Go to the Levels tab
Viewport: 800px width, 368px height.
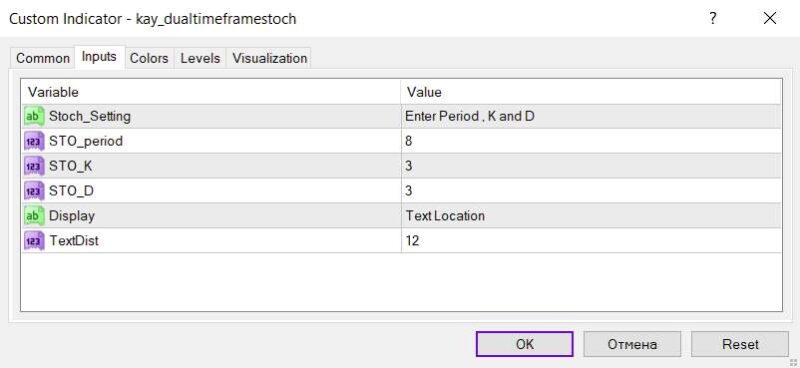coord(200,58)
